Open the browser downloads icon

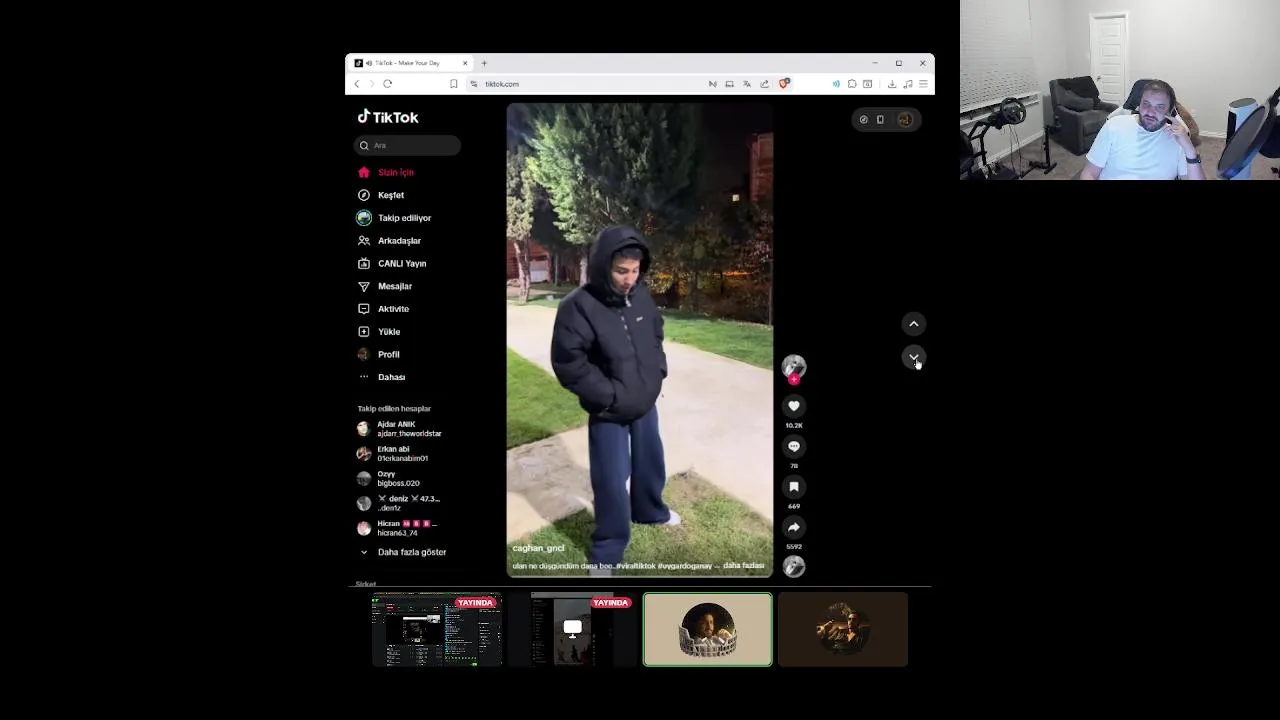892,84
